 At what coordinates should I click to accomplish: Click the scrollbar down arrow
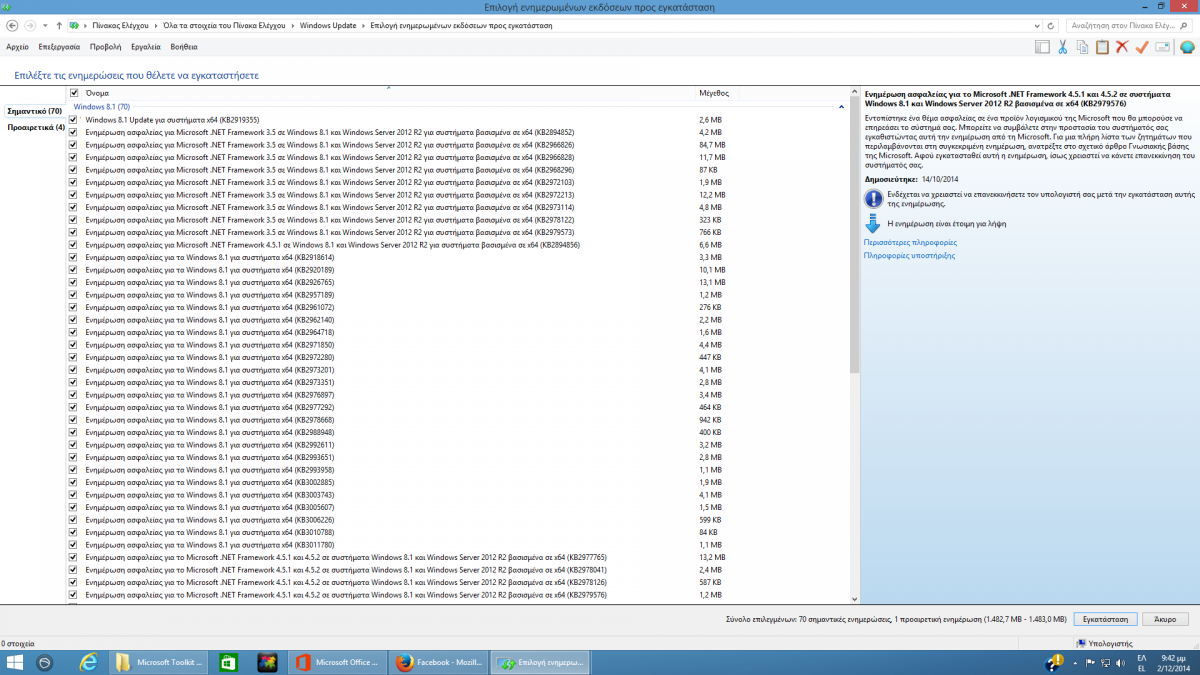(x=854, y=599)
